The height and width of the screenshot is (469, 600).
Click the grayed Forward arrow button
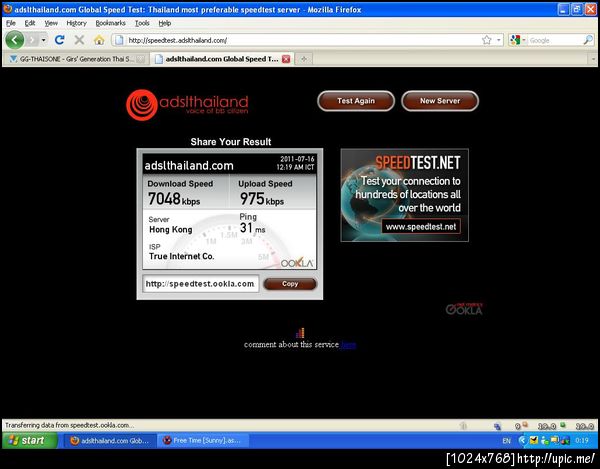coord(32,40)
